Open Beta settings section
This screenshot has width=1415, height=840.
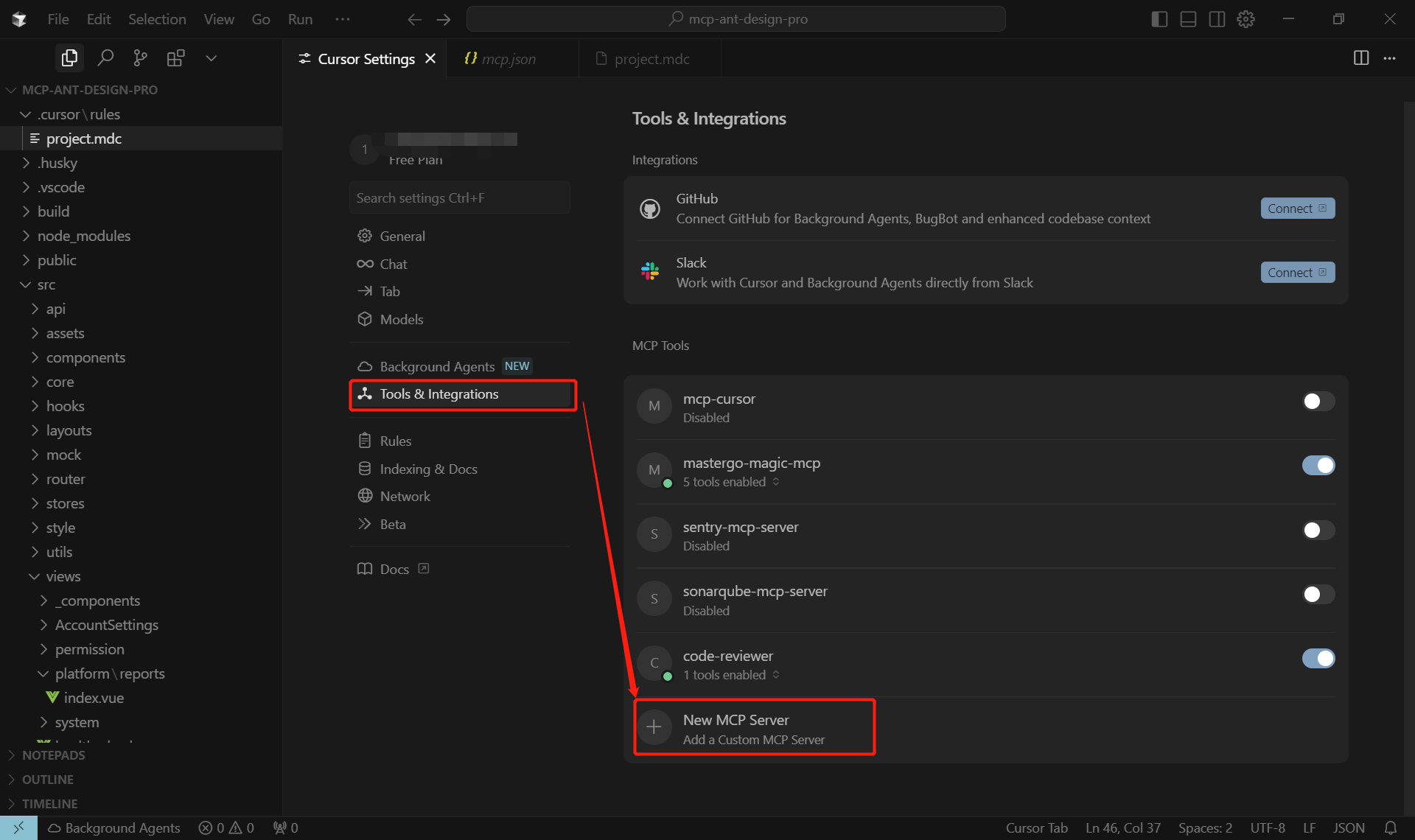click(460, 524)
